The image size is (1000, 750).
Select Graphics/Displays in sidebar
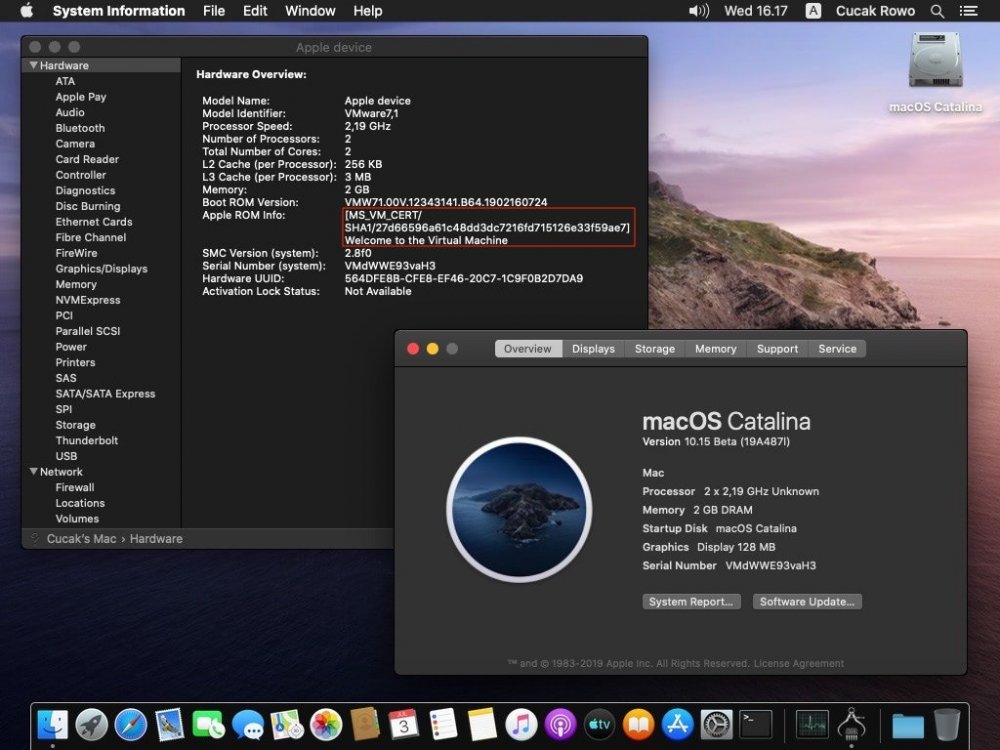(x=101, y=268)
